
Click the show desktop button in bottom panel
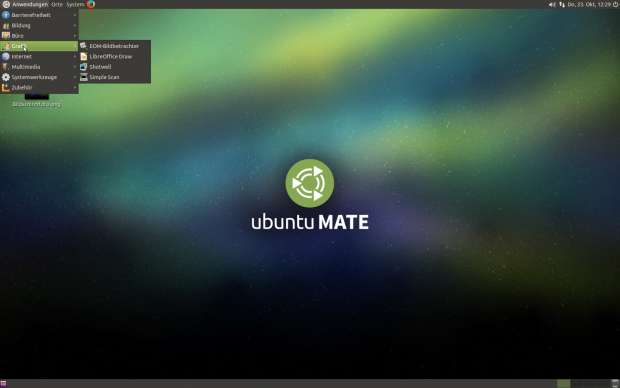click(x=4, y=383)
